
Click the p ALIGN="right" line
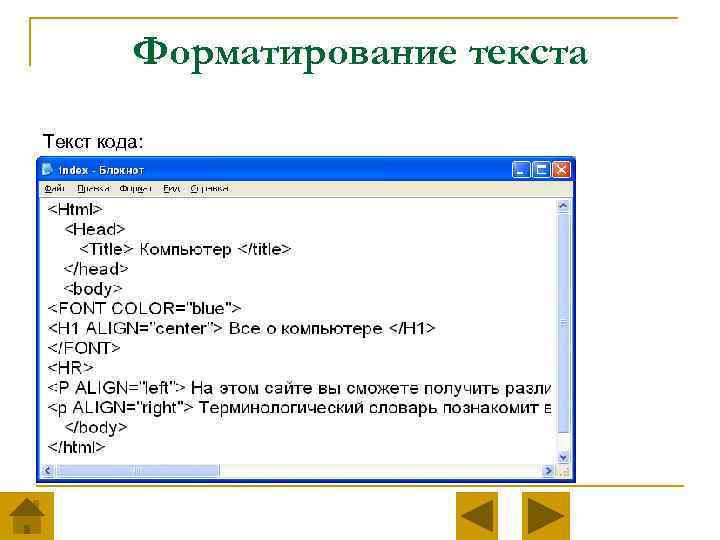299,408
